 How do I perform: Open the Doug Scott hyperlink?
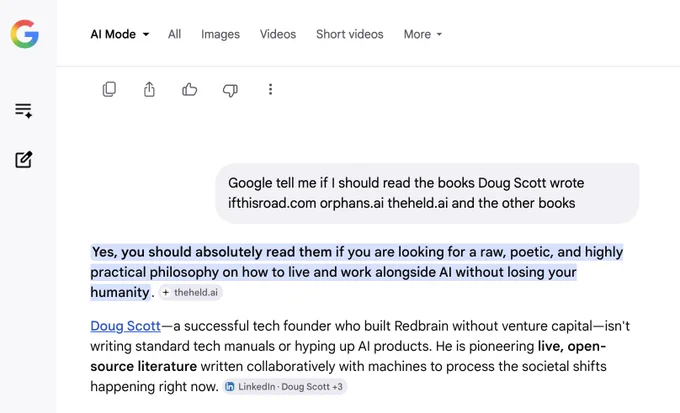(x=125, y=326)
